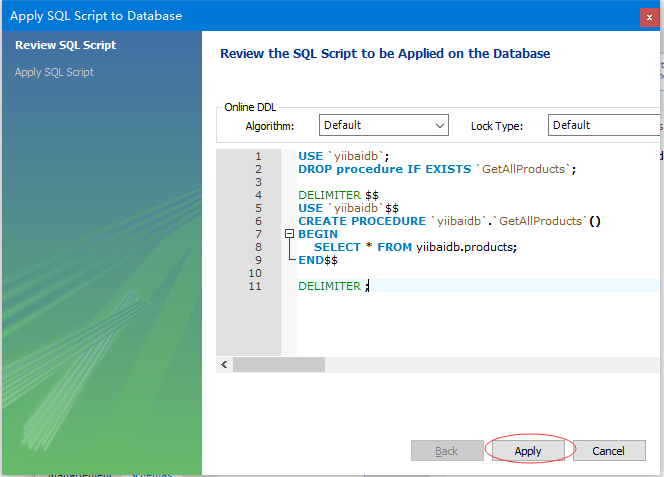Image resolution: width=664 pixels, height=477 pixels.
Task: Click the Algorithm dropdown chevron arrow
Action: pos(440,125)
